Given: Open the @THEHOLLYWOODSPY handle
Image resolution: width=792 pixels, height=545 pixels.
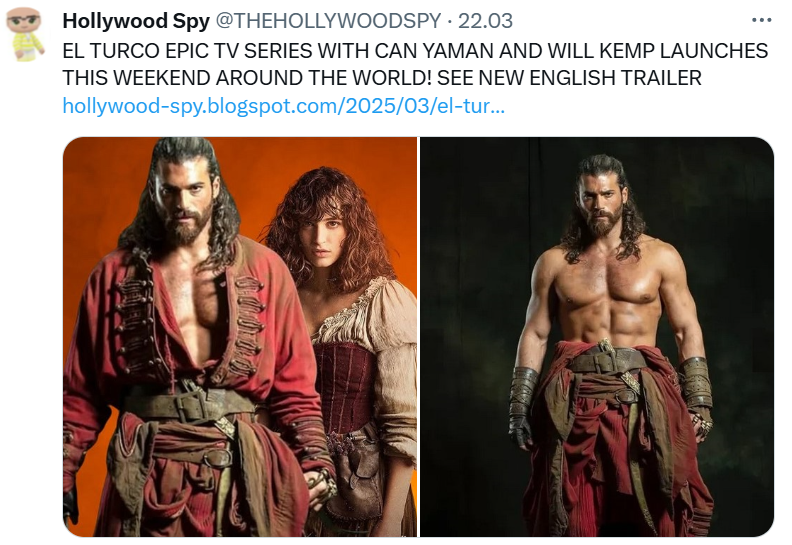Looking at the screenshot, I should 329,21.
